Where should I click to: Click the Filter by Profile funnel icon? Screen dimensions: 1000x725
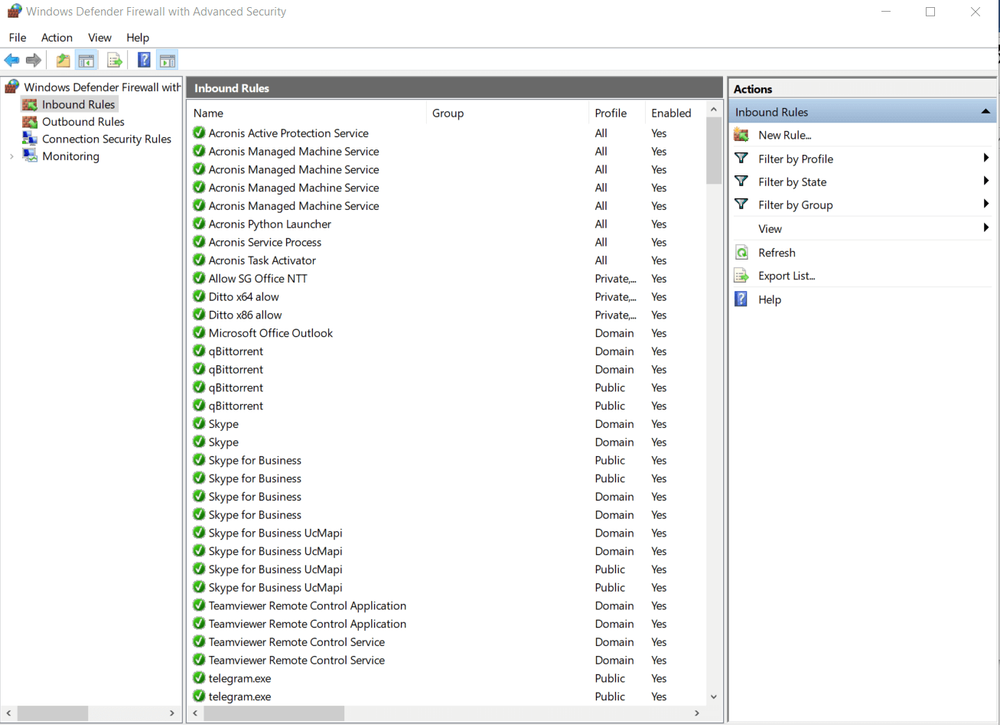click(x=741, y=158)
